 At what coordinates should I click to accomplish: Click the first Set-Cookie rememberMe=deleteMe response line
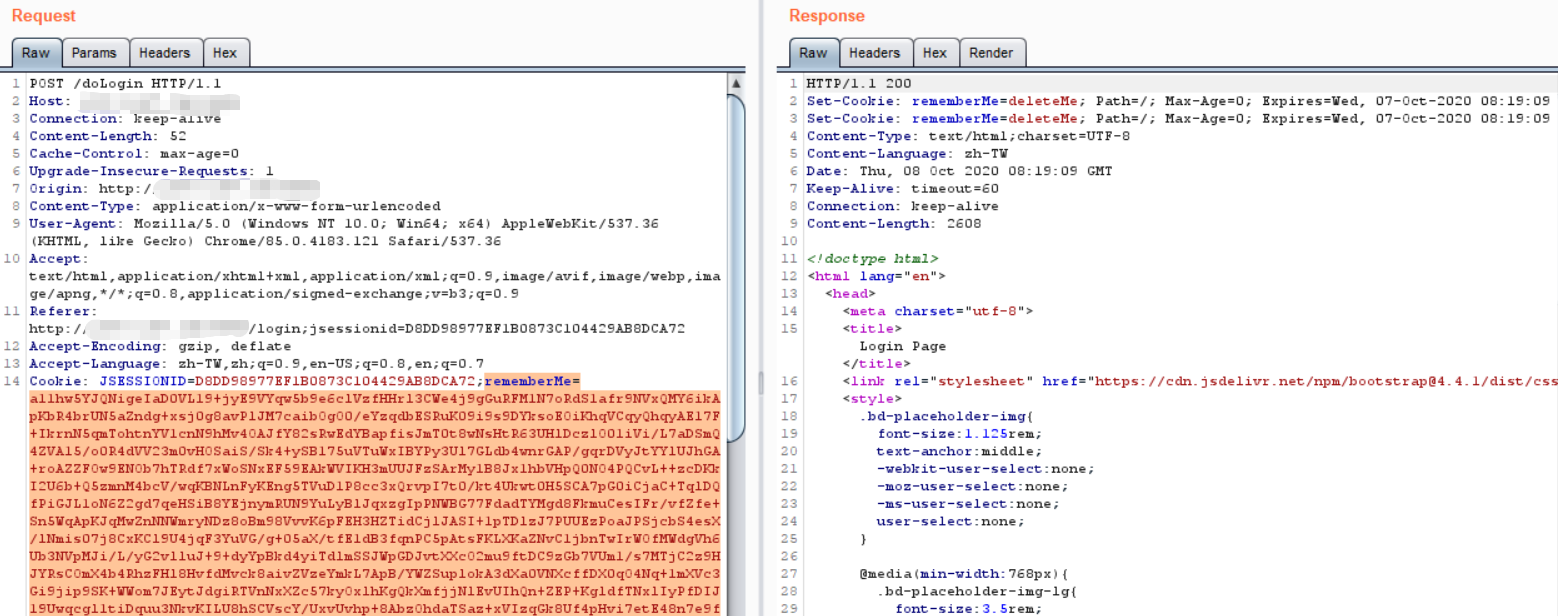1100,101
